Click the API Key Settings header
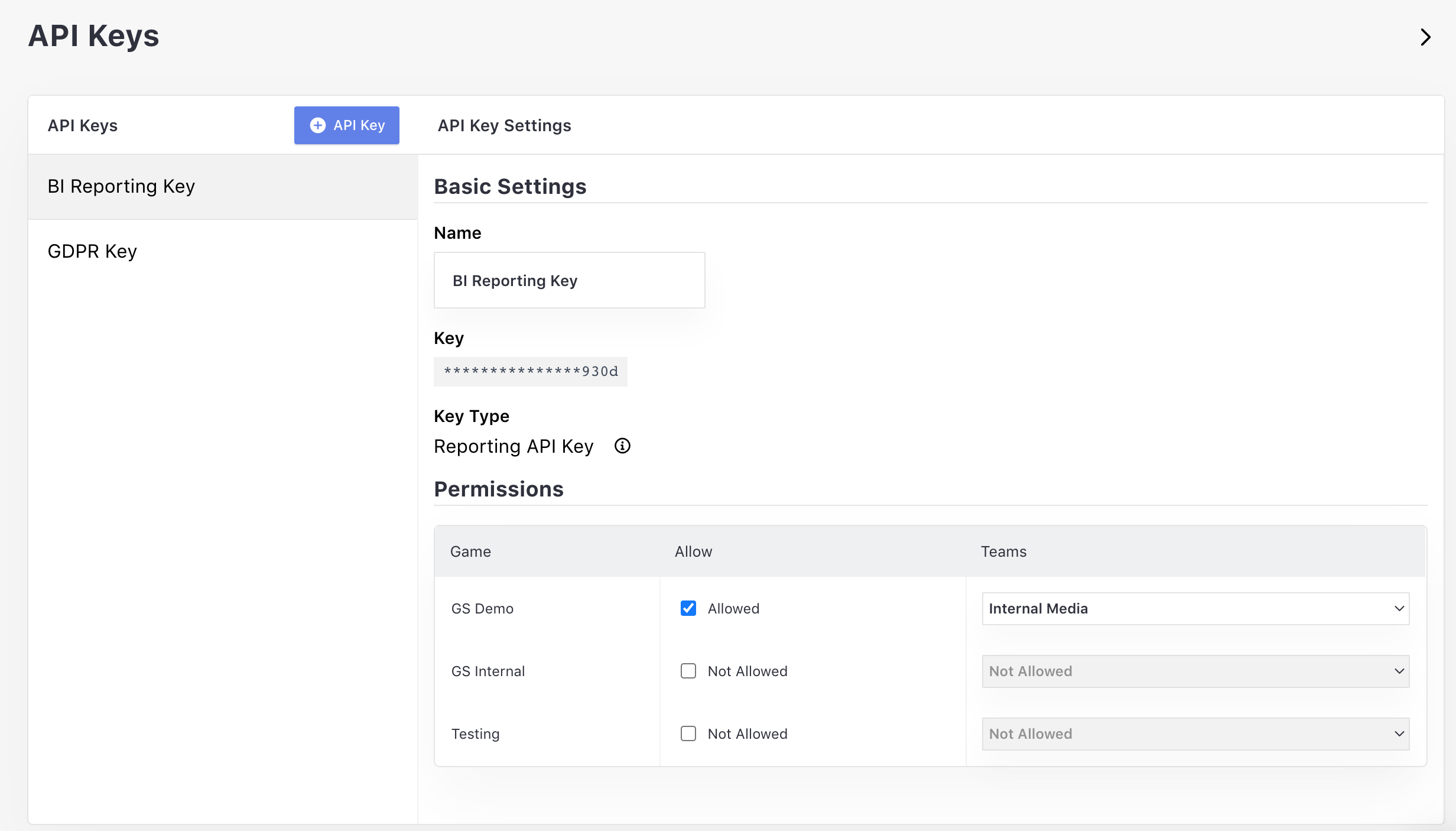This screenshot has height=831, width=1456. [x=505, y=125]
